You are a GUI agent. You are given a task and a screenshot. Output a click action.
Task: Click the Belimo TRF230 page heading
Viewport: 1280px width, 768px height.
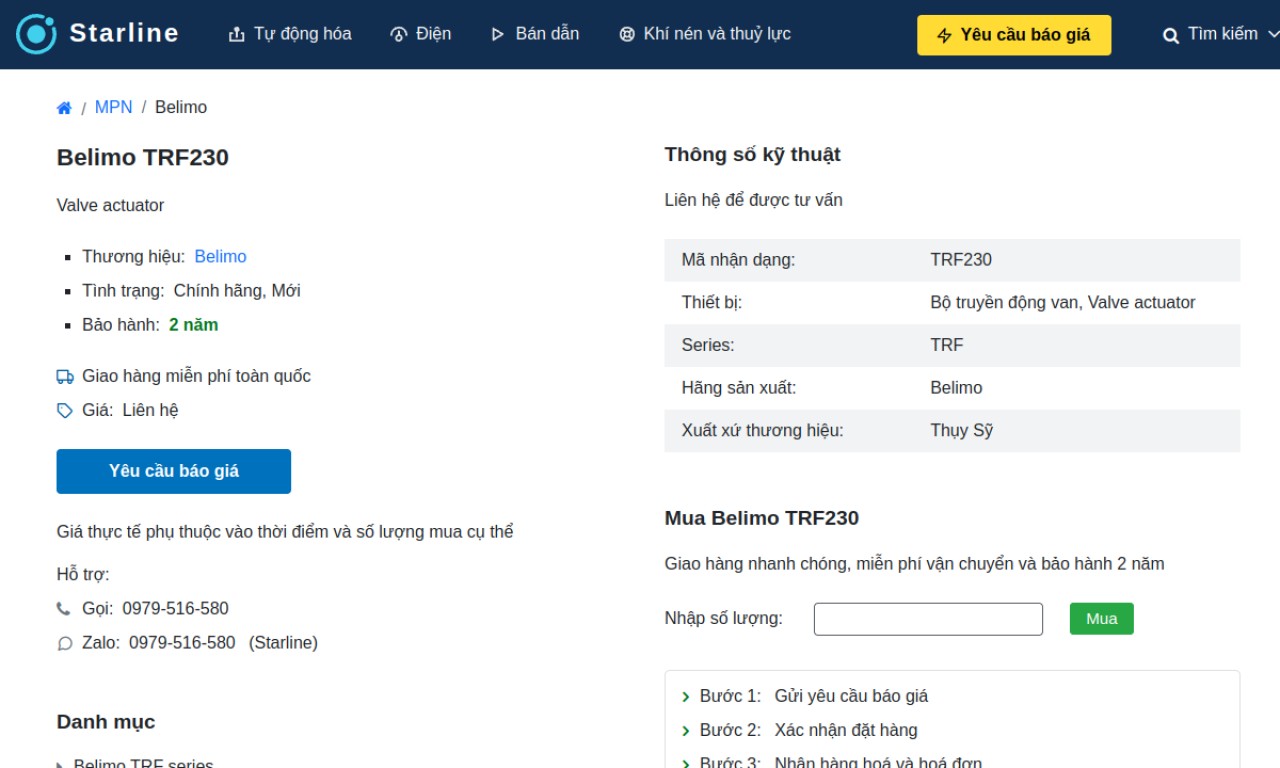[143, 157]
